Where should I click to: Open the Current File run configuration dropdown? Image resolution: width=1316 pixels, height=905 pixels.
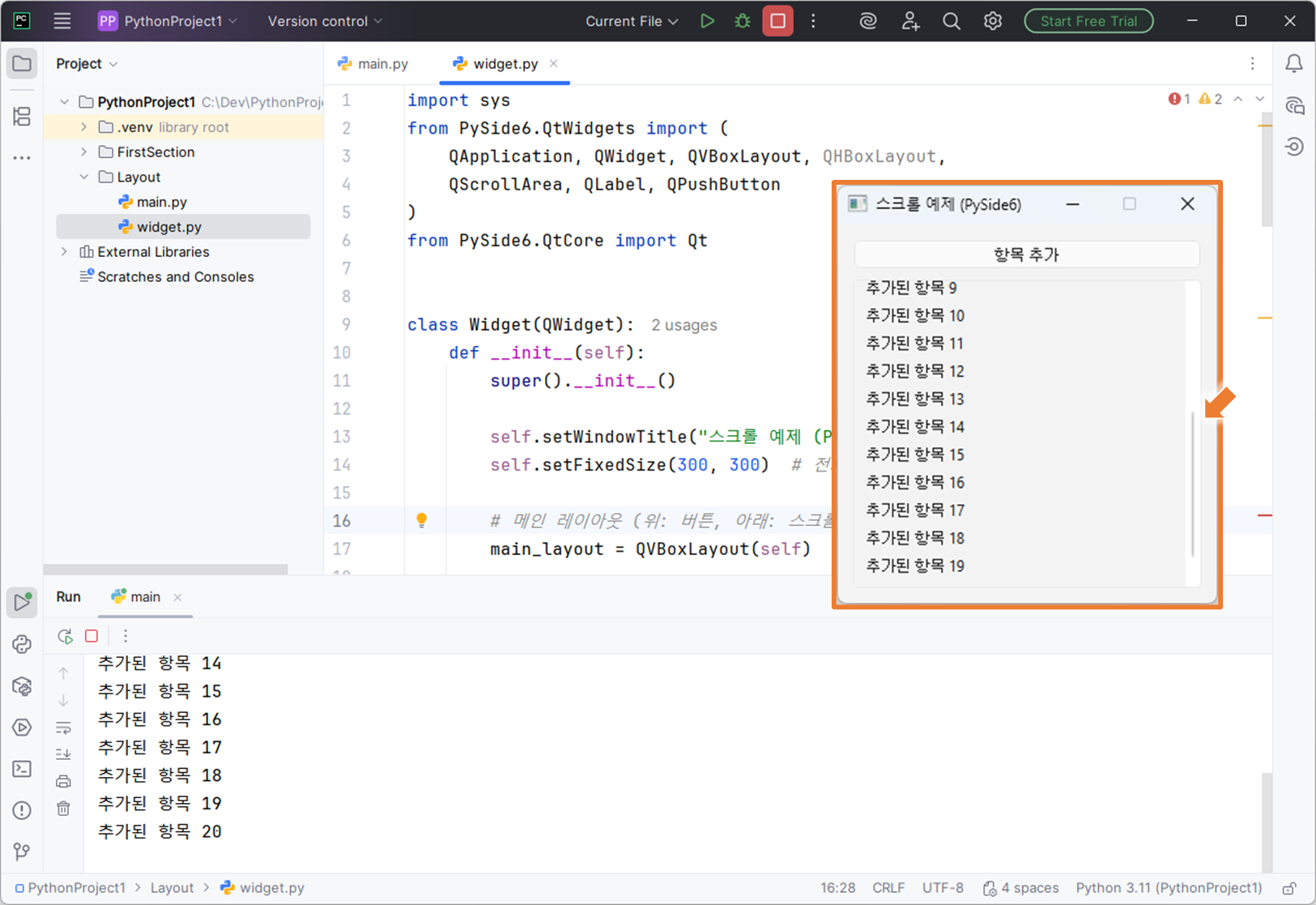click(632, 21)
